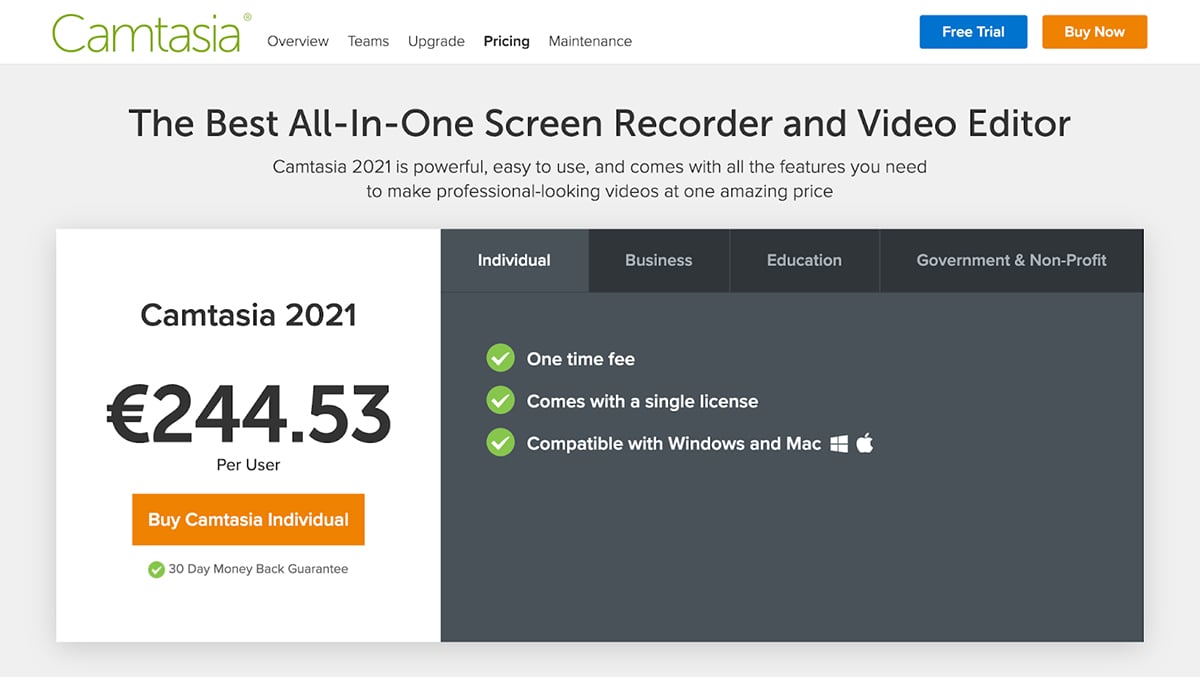This screenshot has width=1200, height=677.
Task: Select Pricing in the top navigation
Action: pos(506,41)
